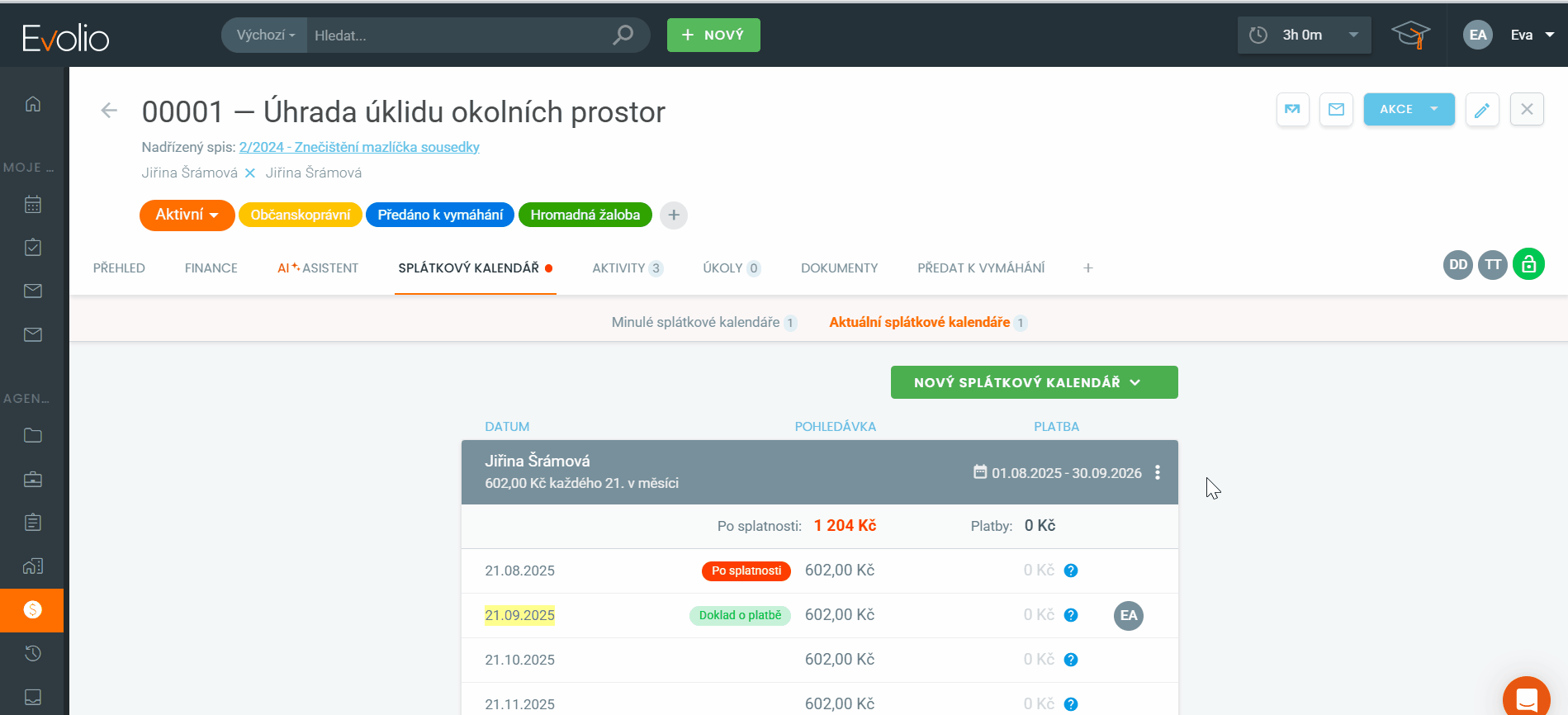Click the graduation cap tutorial icon

point(1410,35)
